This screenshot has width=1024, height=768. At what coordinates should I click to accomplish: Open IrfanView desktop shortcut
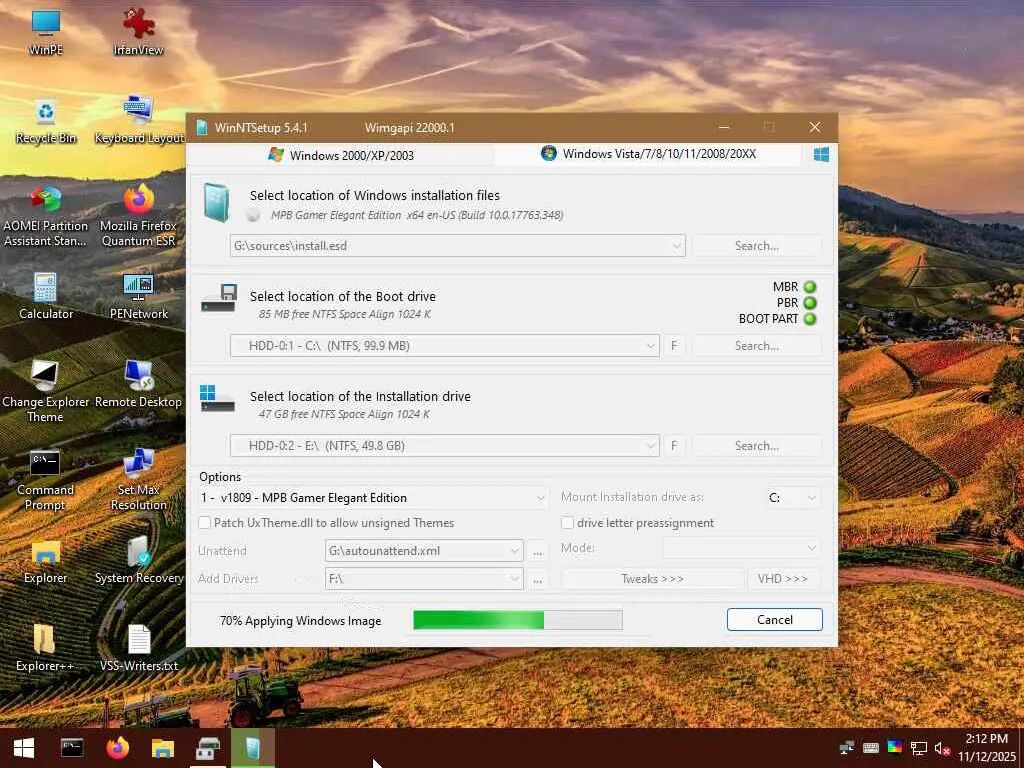point(138,31)
